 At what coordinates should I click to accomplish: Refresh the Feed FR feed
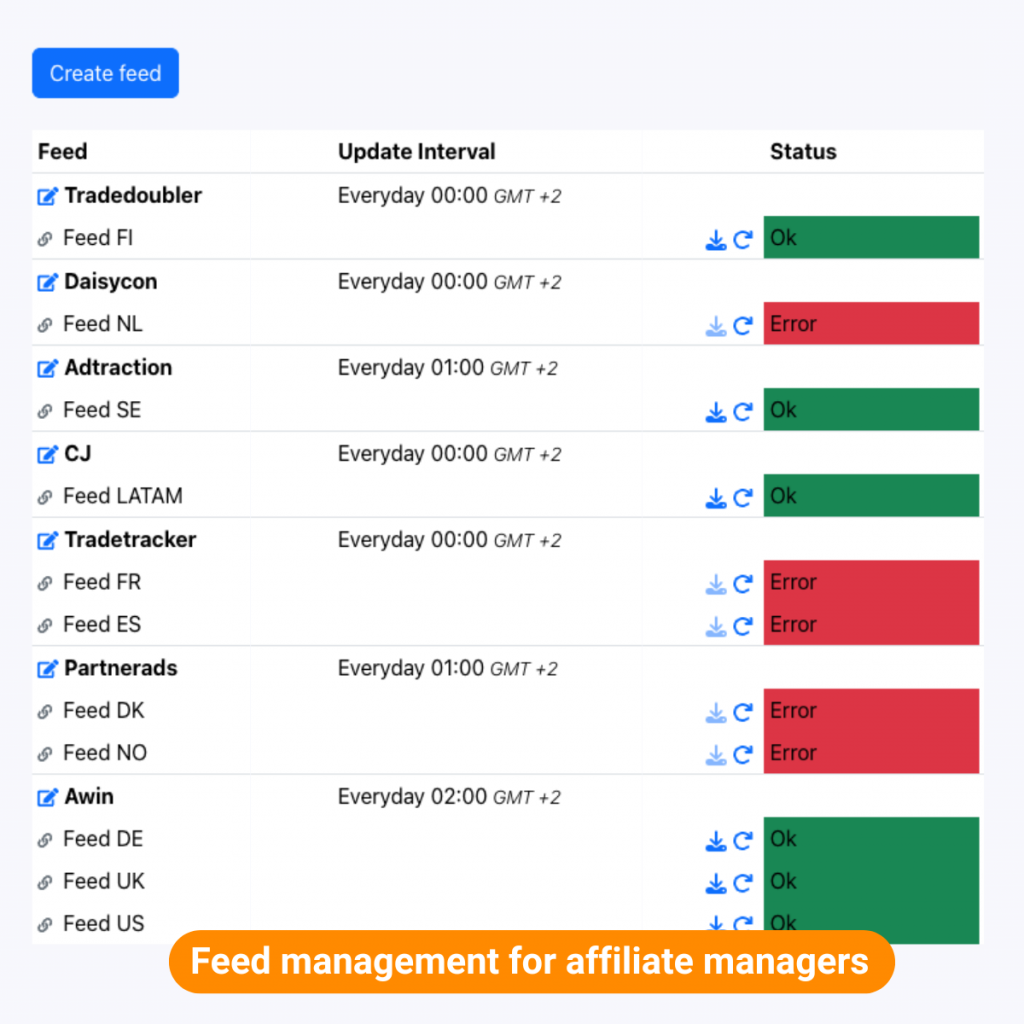point(743,584)
